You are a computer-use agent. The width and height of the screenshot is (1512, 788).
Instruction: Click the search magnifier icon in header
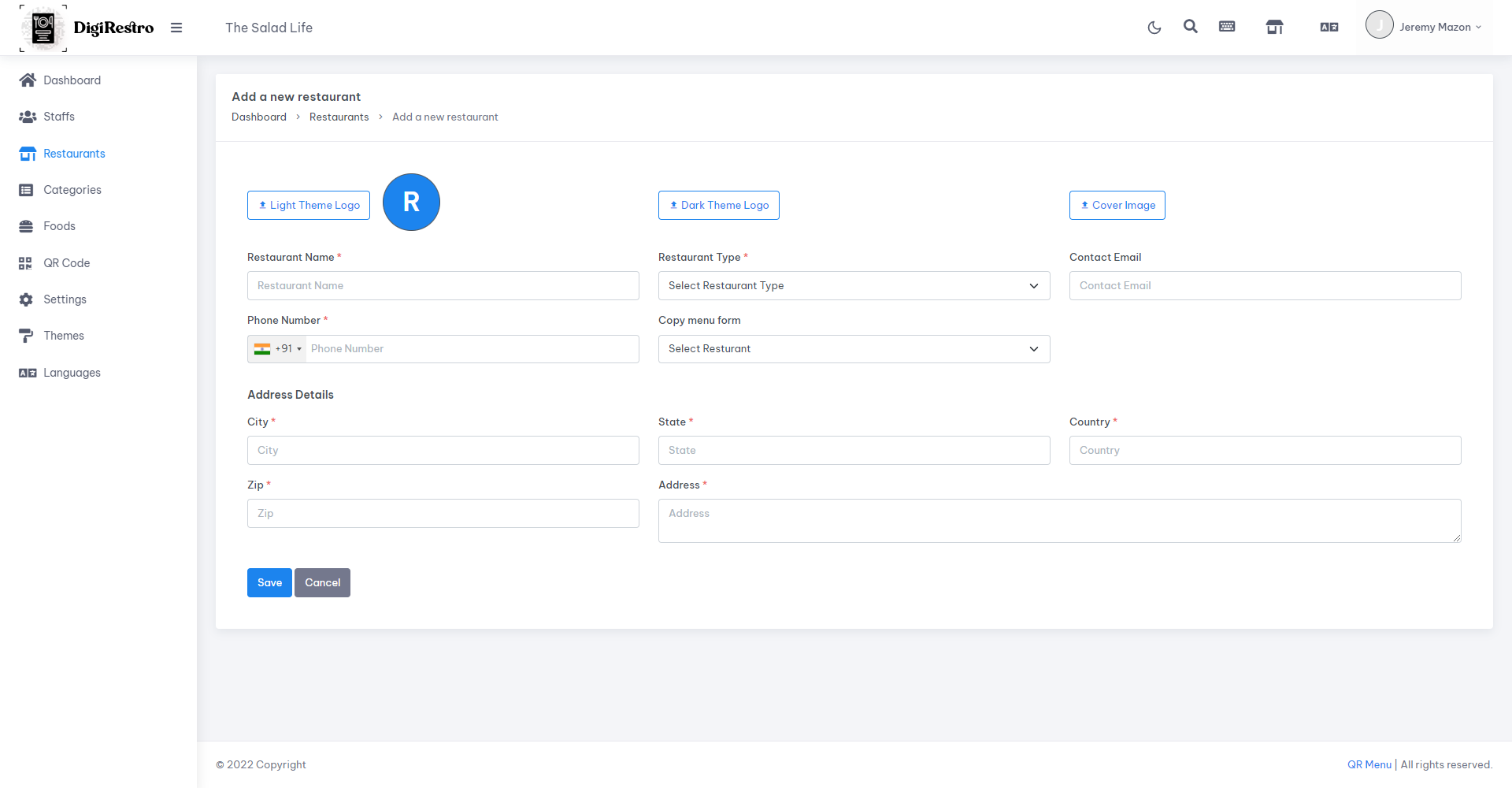click(1190, 27)
